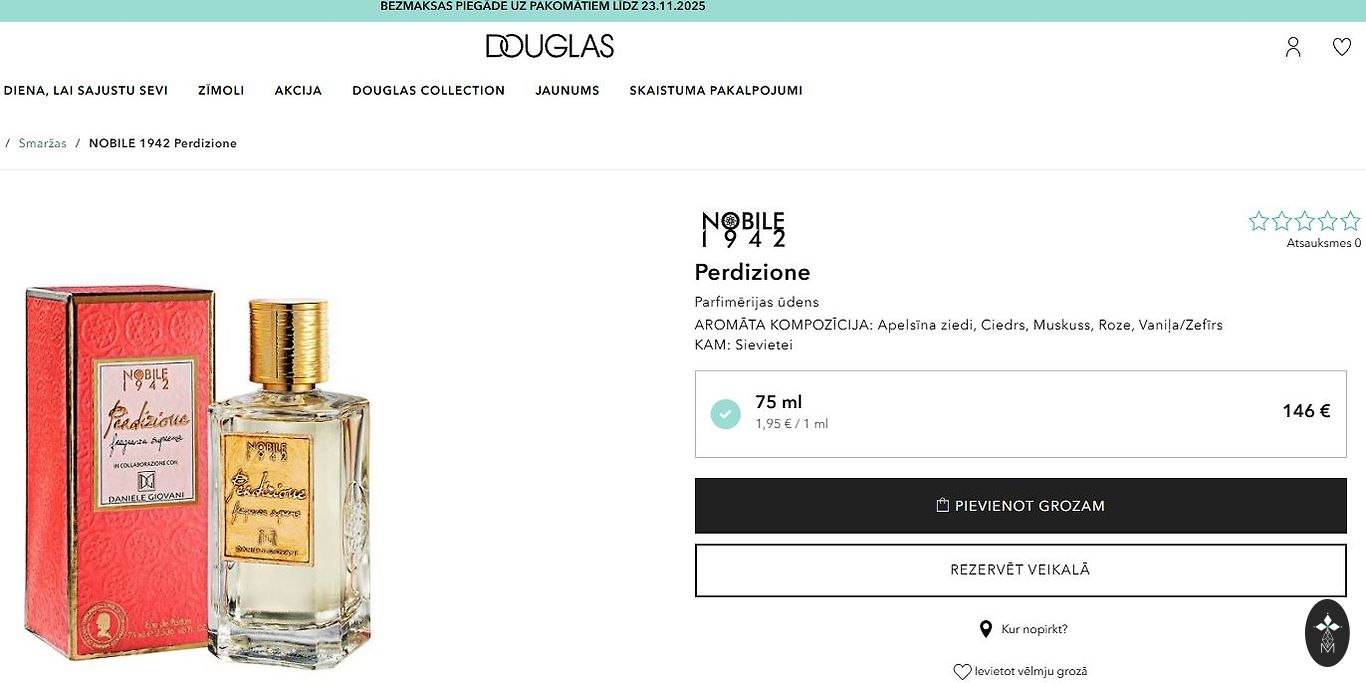Open Skaistuma pakalpojumi menu

coord(716,90)
